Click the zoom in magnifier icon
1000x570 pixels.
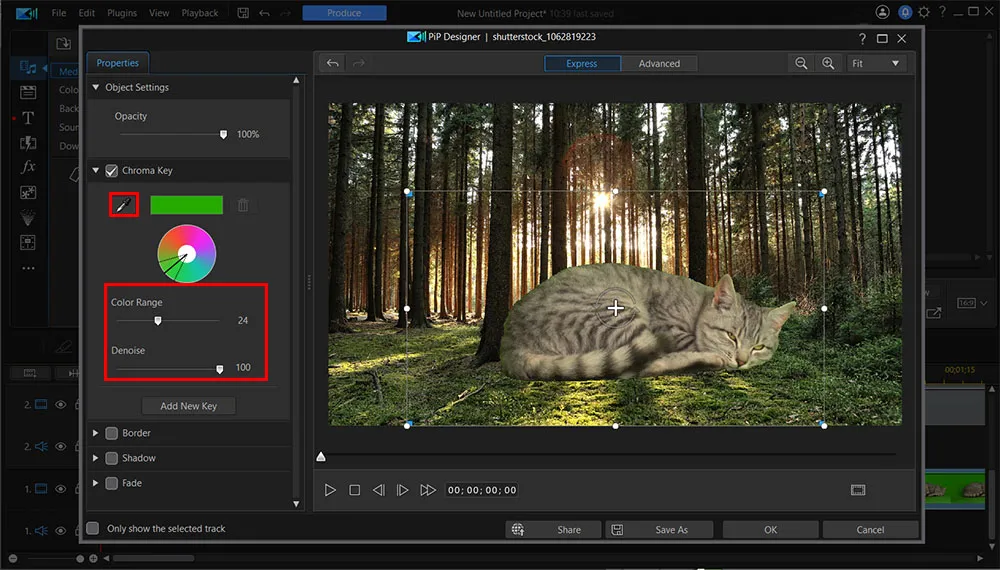[828, 63]
